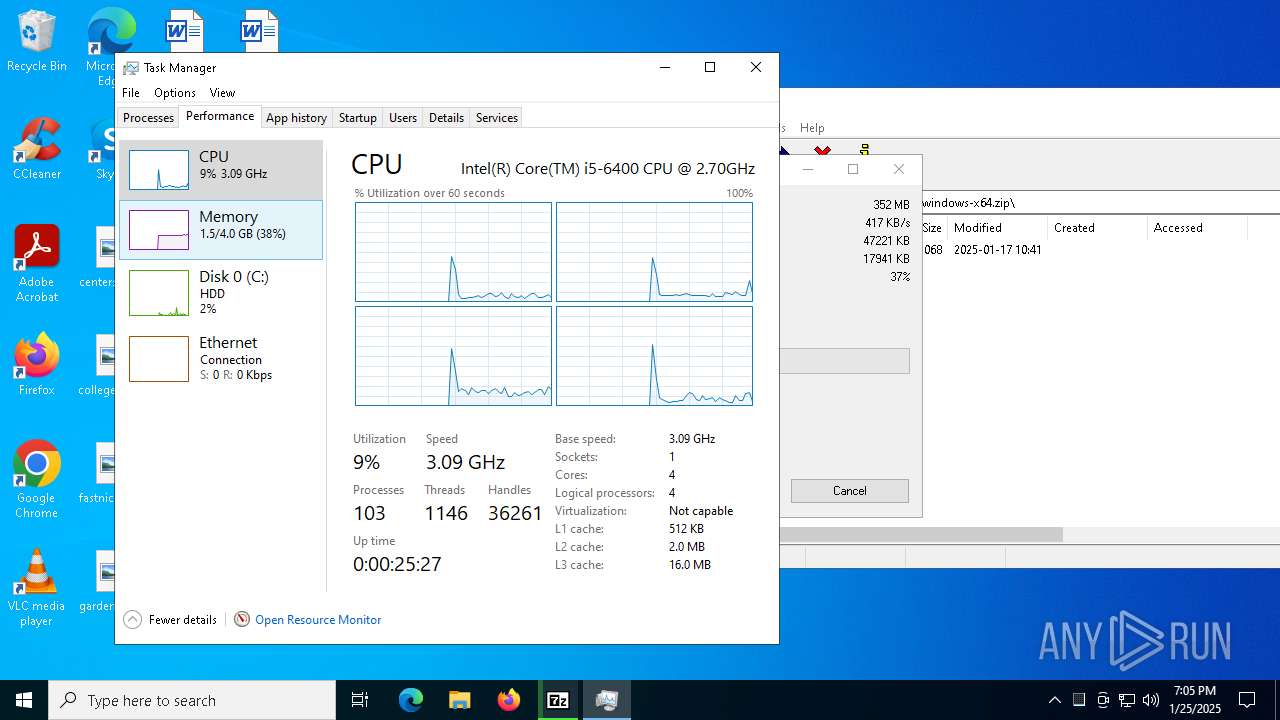1280x720 pixels.
Task: Open Task View on taskbar
Action: tap(360, 700)
